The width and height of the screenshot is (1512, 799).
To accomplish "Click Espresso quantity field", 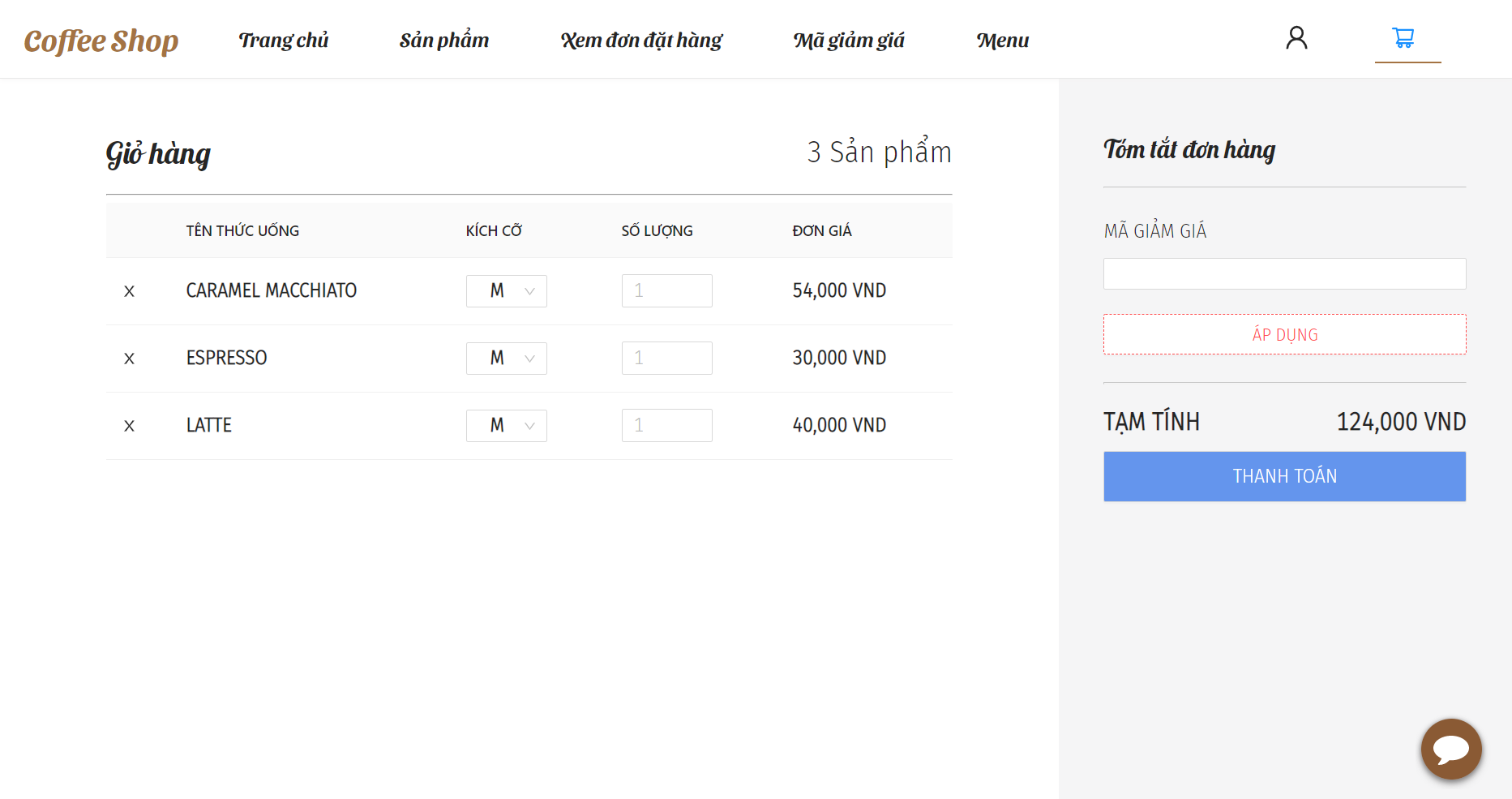I will pos(667,358).
